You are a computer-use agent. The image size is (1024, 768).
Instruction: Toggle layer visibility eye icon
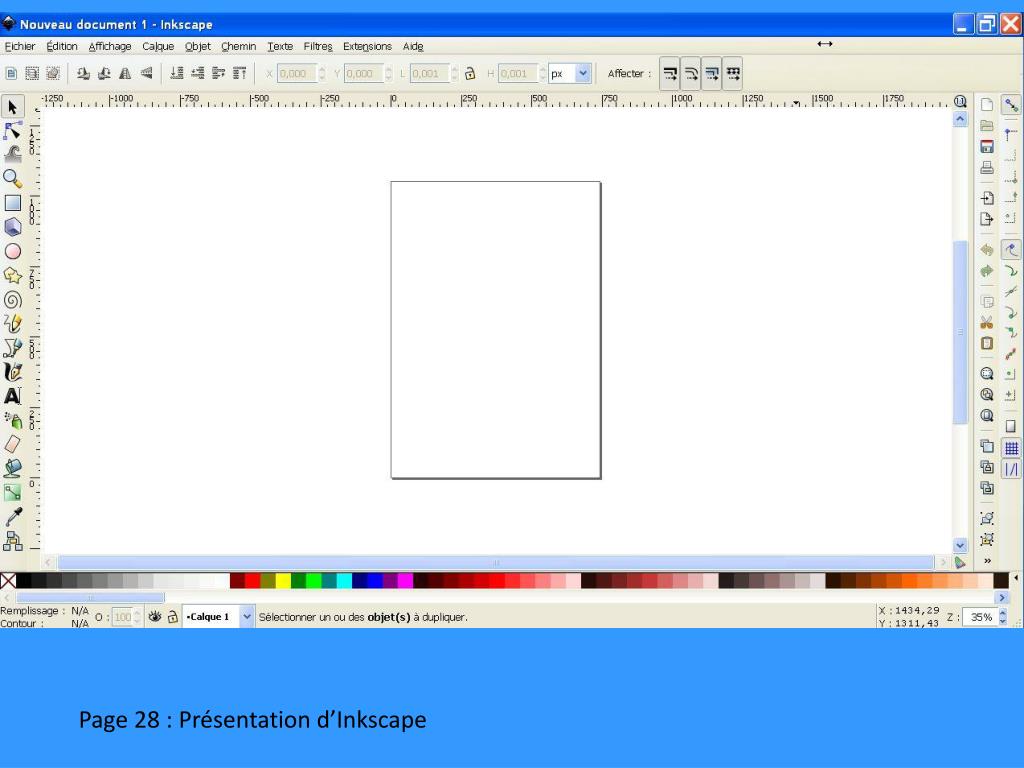(155, 617)
